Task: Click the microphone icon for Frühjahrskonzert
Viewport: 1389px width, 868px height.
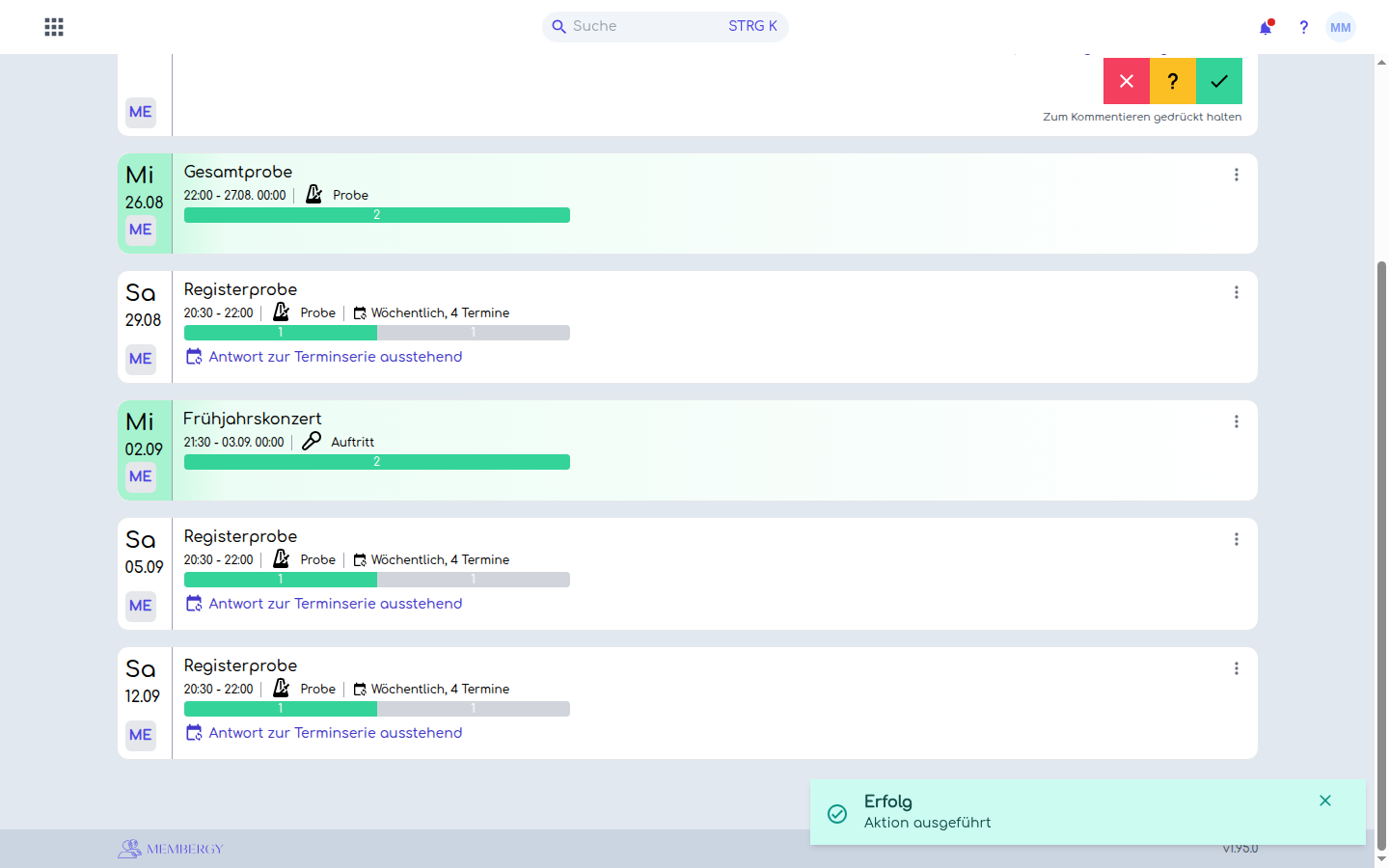Action: 312,442
